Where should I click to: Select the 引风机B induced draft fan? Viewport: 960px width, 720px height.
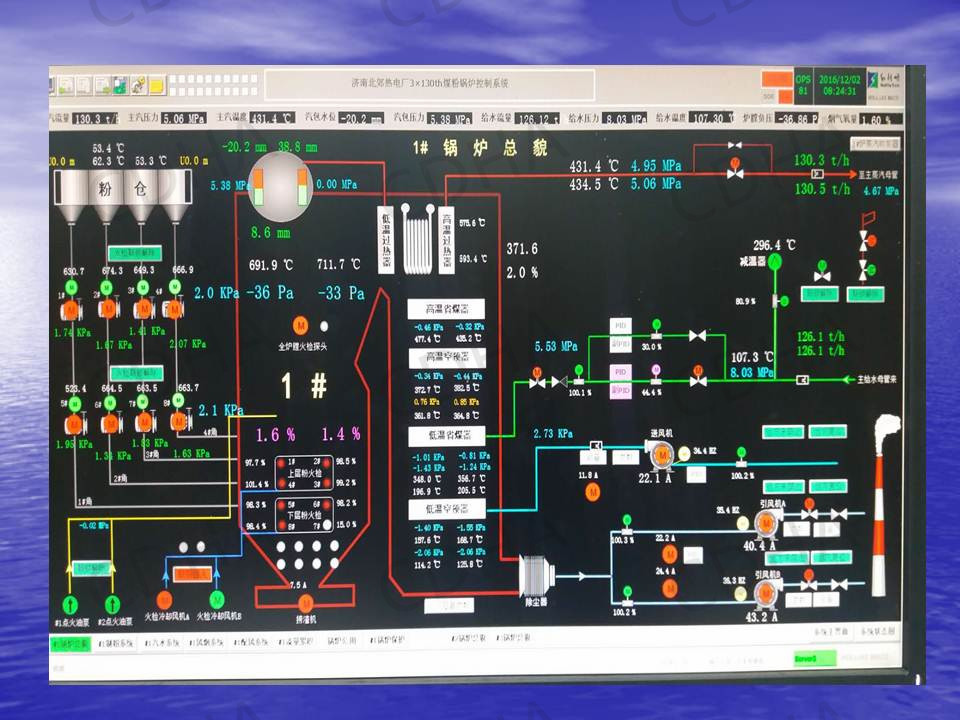(x=765, y=592)
